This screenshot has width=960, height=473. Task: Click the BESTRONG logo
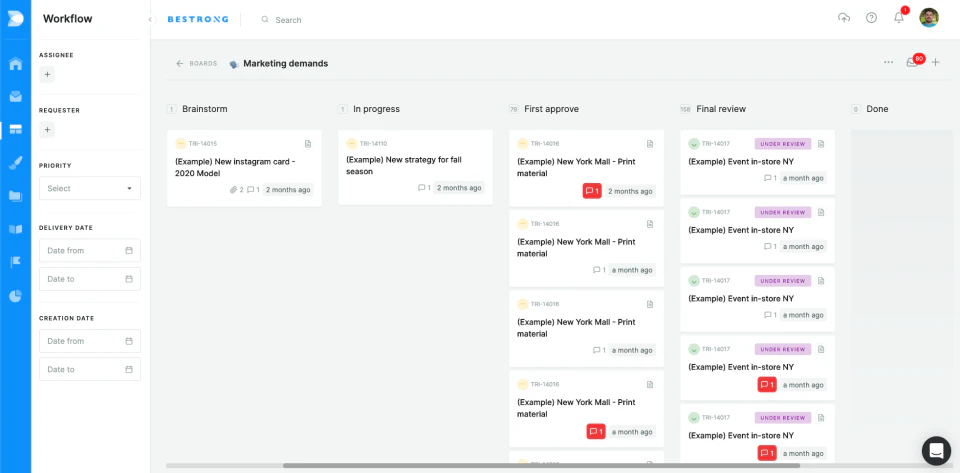tap(198, 20)
